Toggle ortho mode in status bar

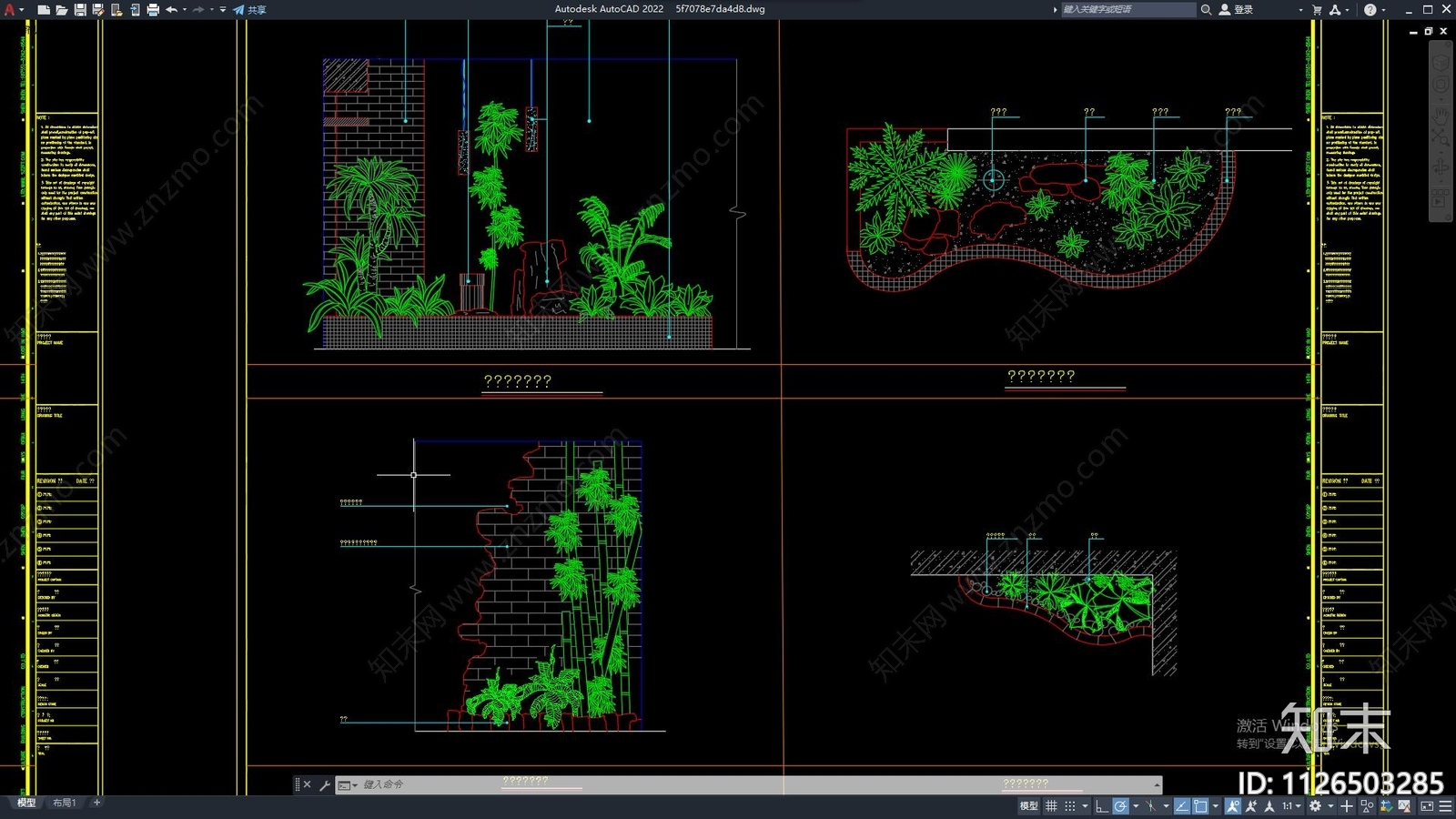(x=1101, y=806)
